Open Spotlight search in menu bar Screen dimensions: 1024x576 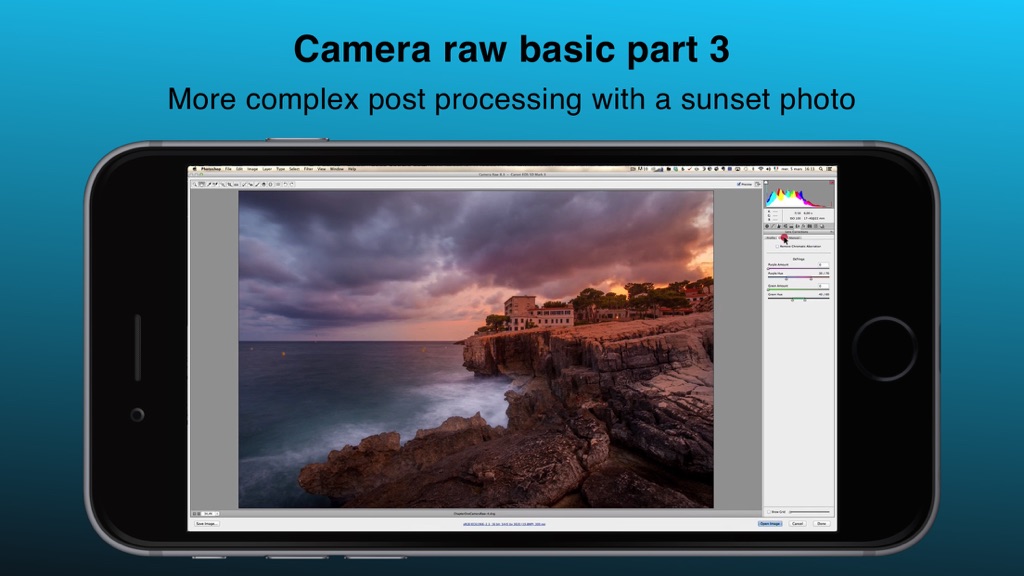click(821, 168)
